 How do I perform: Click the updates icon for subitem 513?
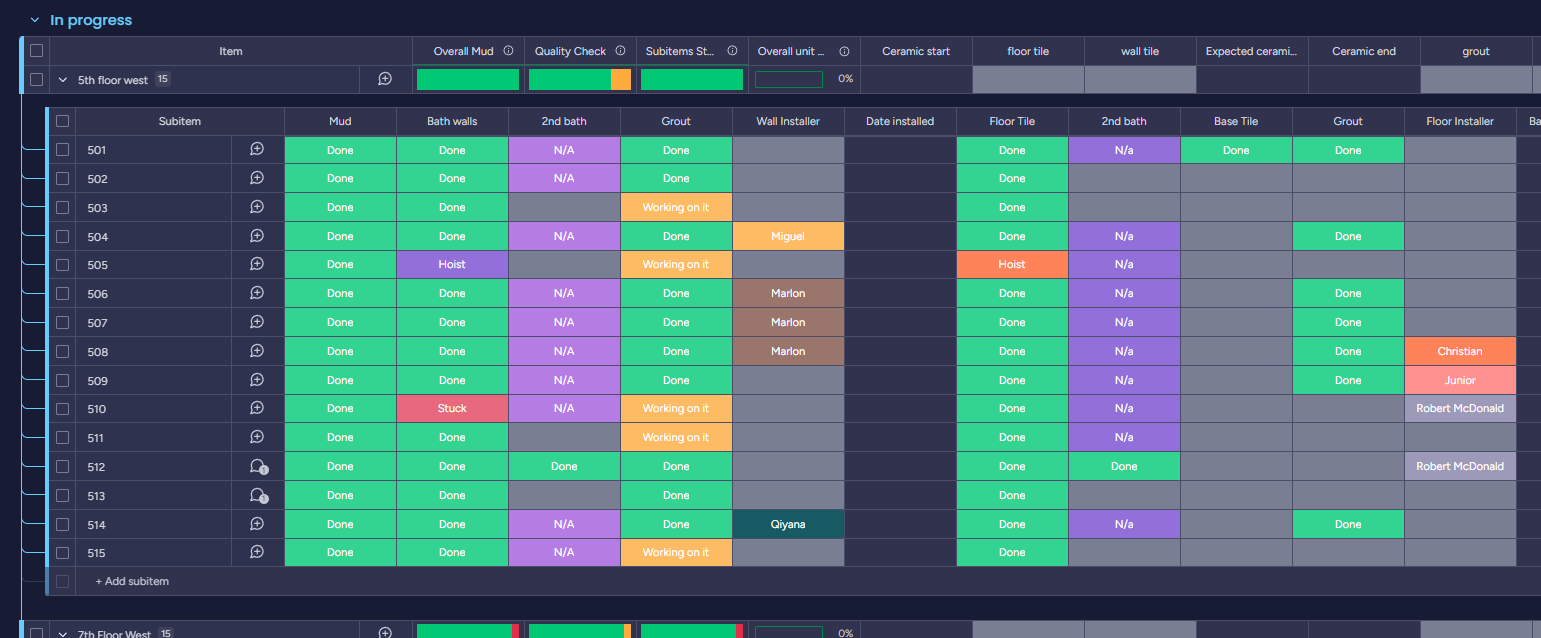[257, 496]
